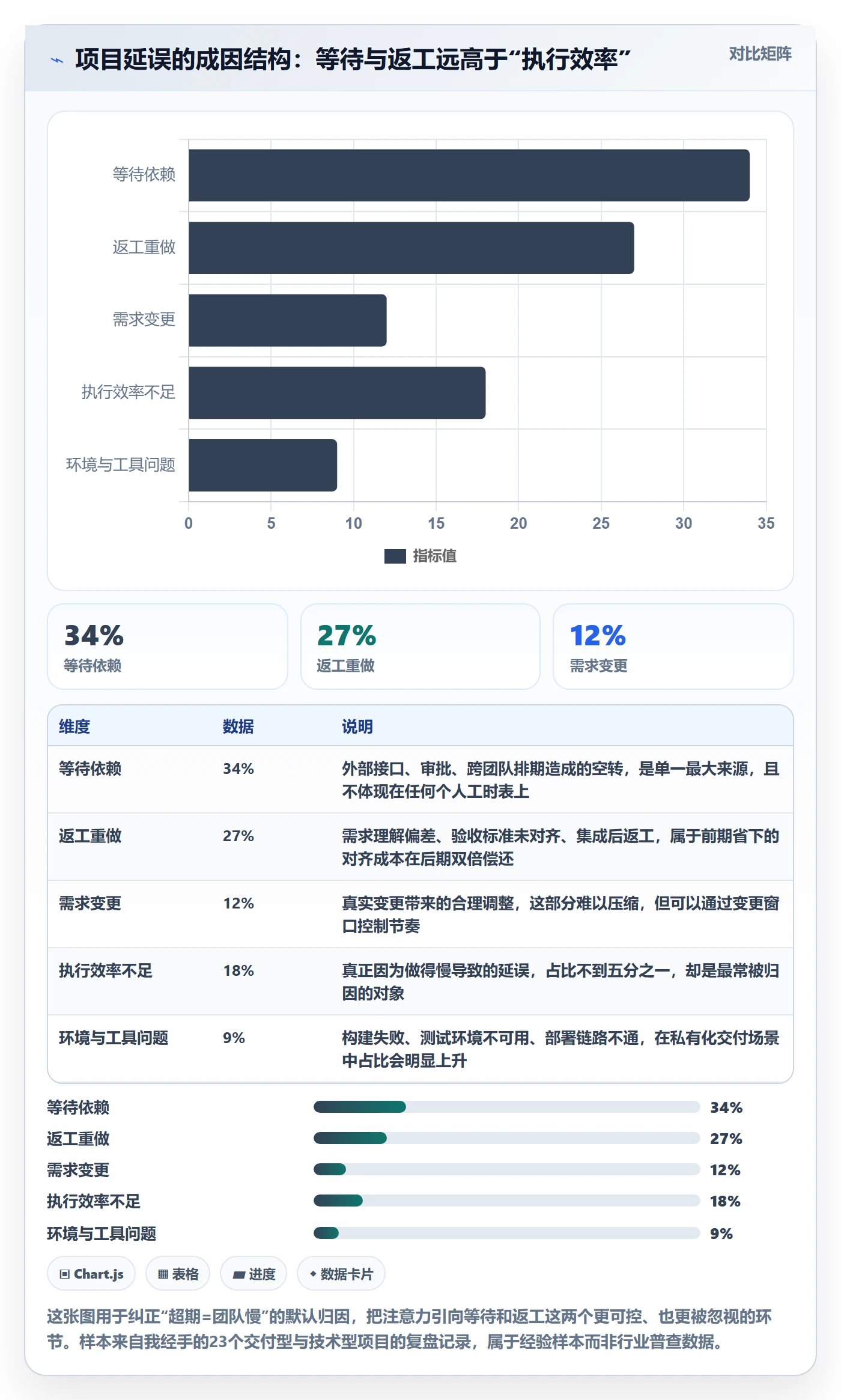
Task: Click description starting 构建失败
Action: [560, 1049]
